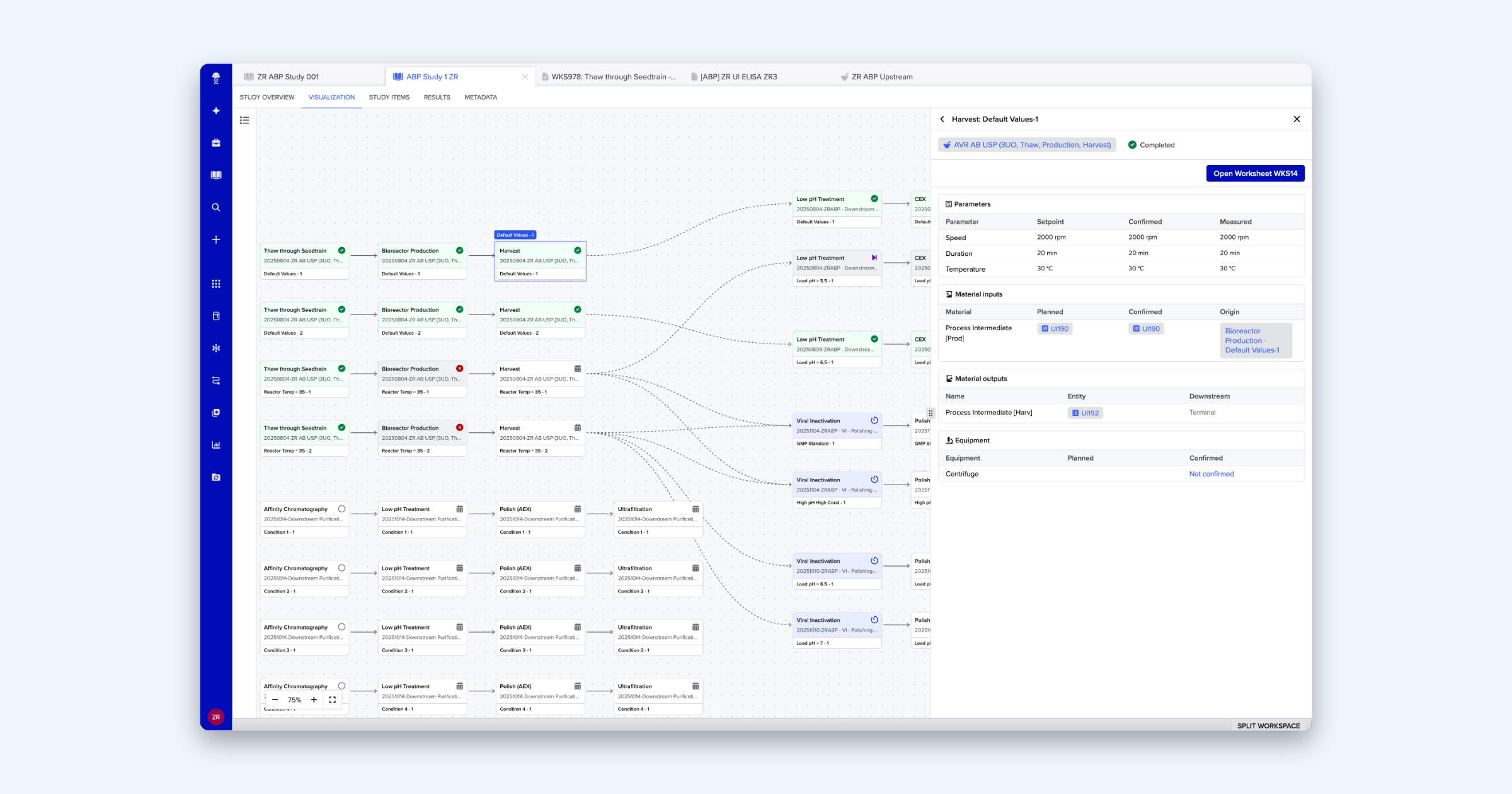The image size is (1512, 794).
Task: Click the AVR AB USP workflow chip
Action: (x=1027, y=145)
